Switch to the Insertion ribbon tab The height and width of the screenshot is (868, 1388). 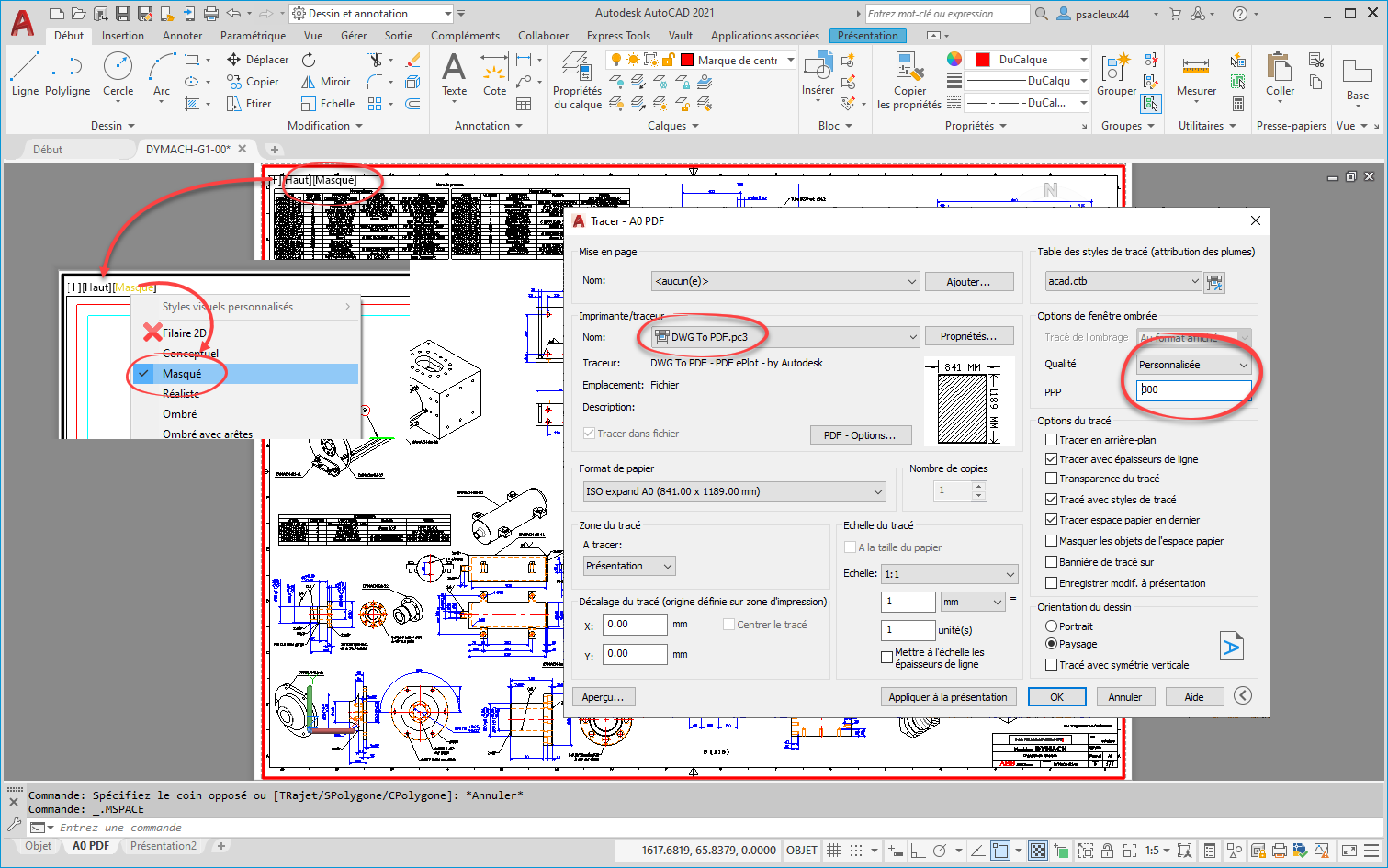(x=123, y=36)
